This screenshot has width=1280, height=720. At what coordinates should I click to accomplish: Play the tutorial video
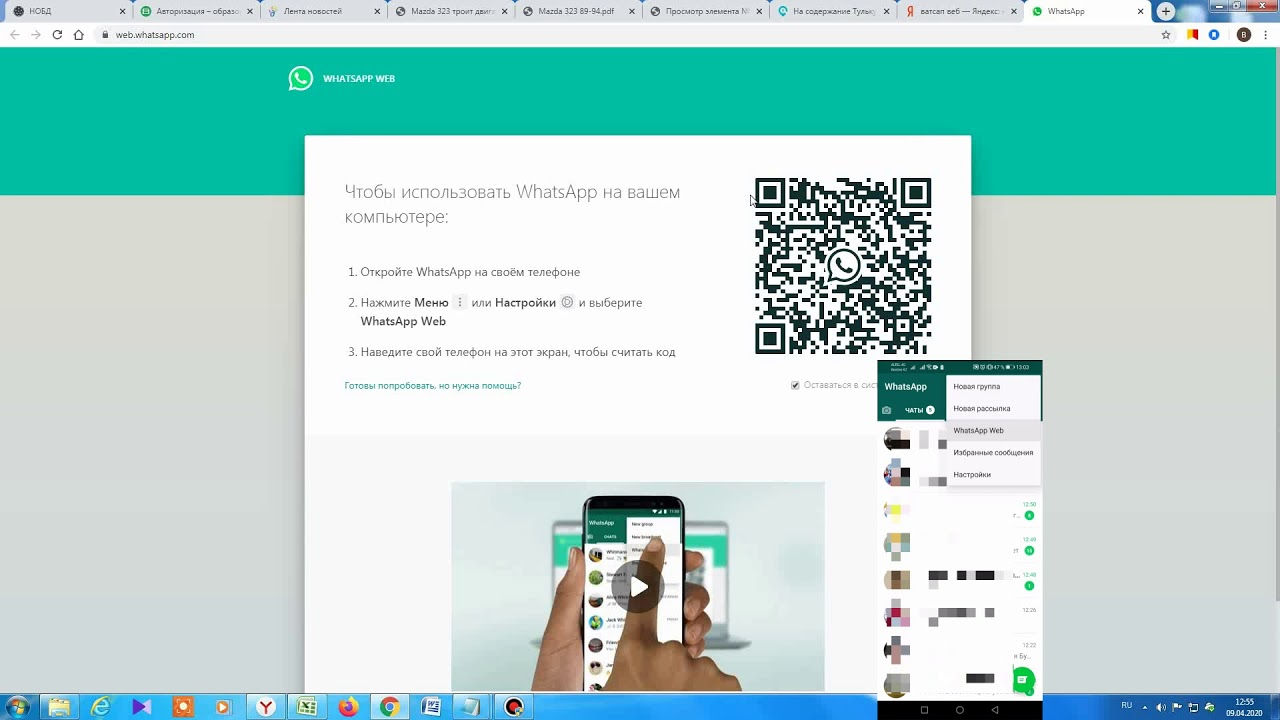point(638,587)
